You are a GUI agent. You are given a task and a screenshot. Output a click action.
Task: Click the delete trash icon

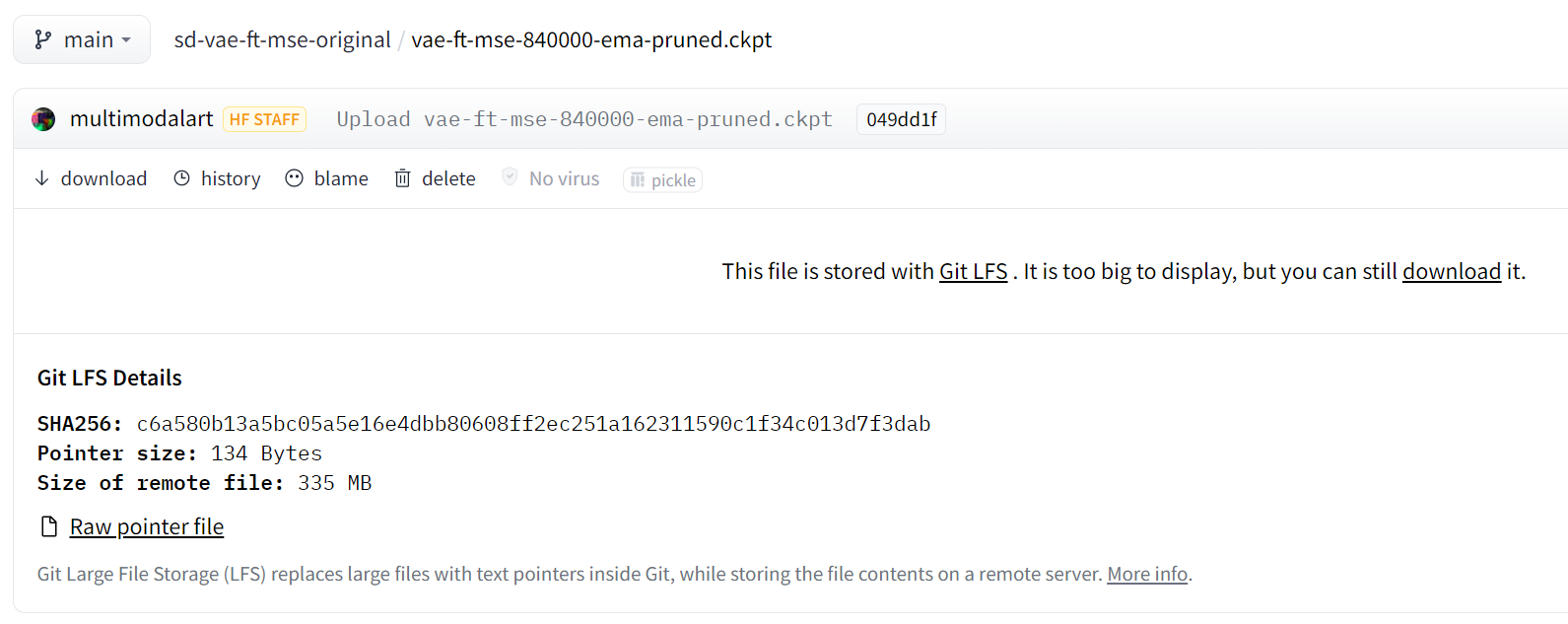coord(402,178)
